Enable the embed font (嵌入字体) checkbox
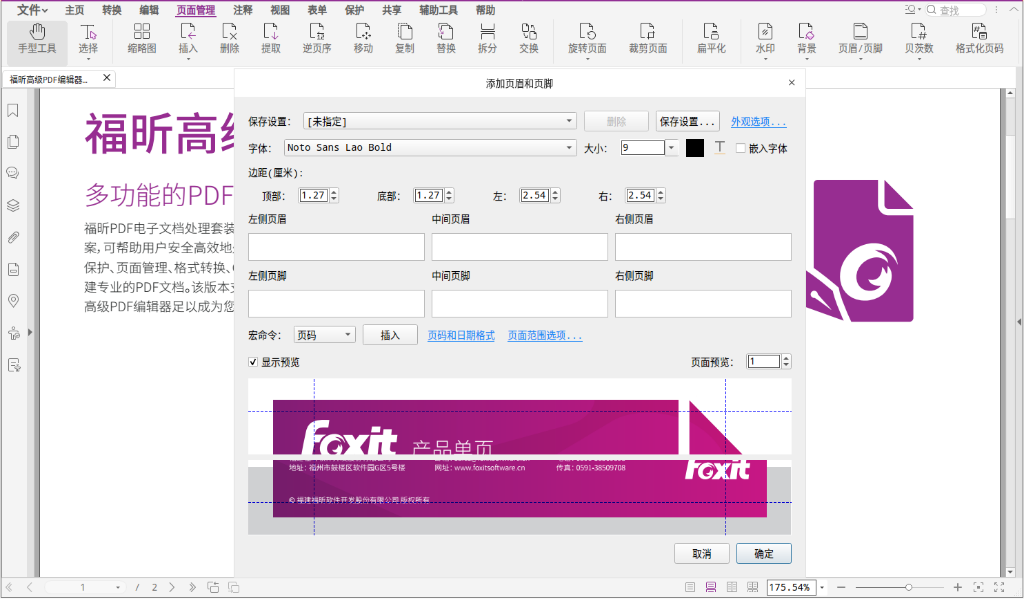The width and height of the screenshot is (1024, 599). tap(741, 148)
